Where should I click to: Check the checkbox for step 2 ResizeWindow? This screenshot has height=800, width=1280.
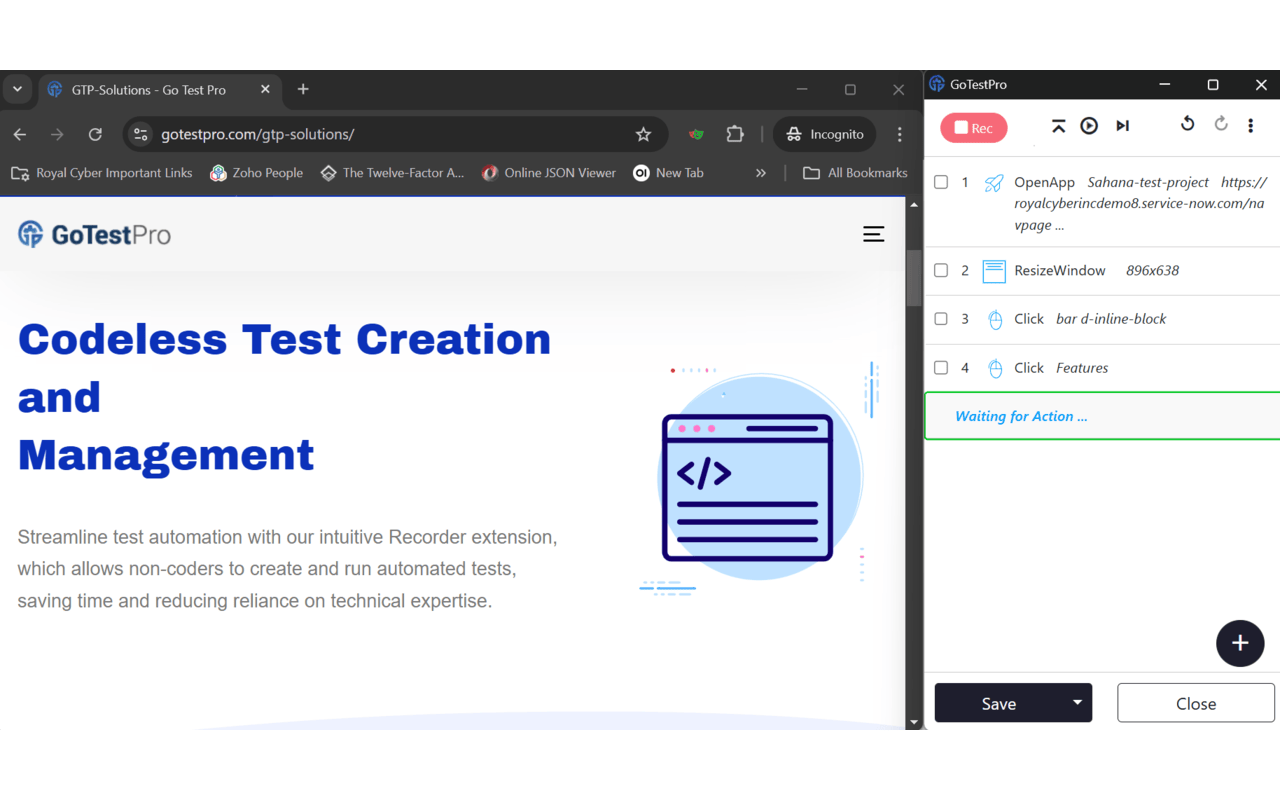941,270
